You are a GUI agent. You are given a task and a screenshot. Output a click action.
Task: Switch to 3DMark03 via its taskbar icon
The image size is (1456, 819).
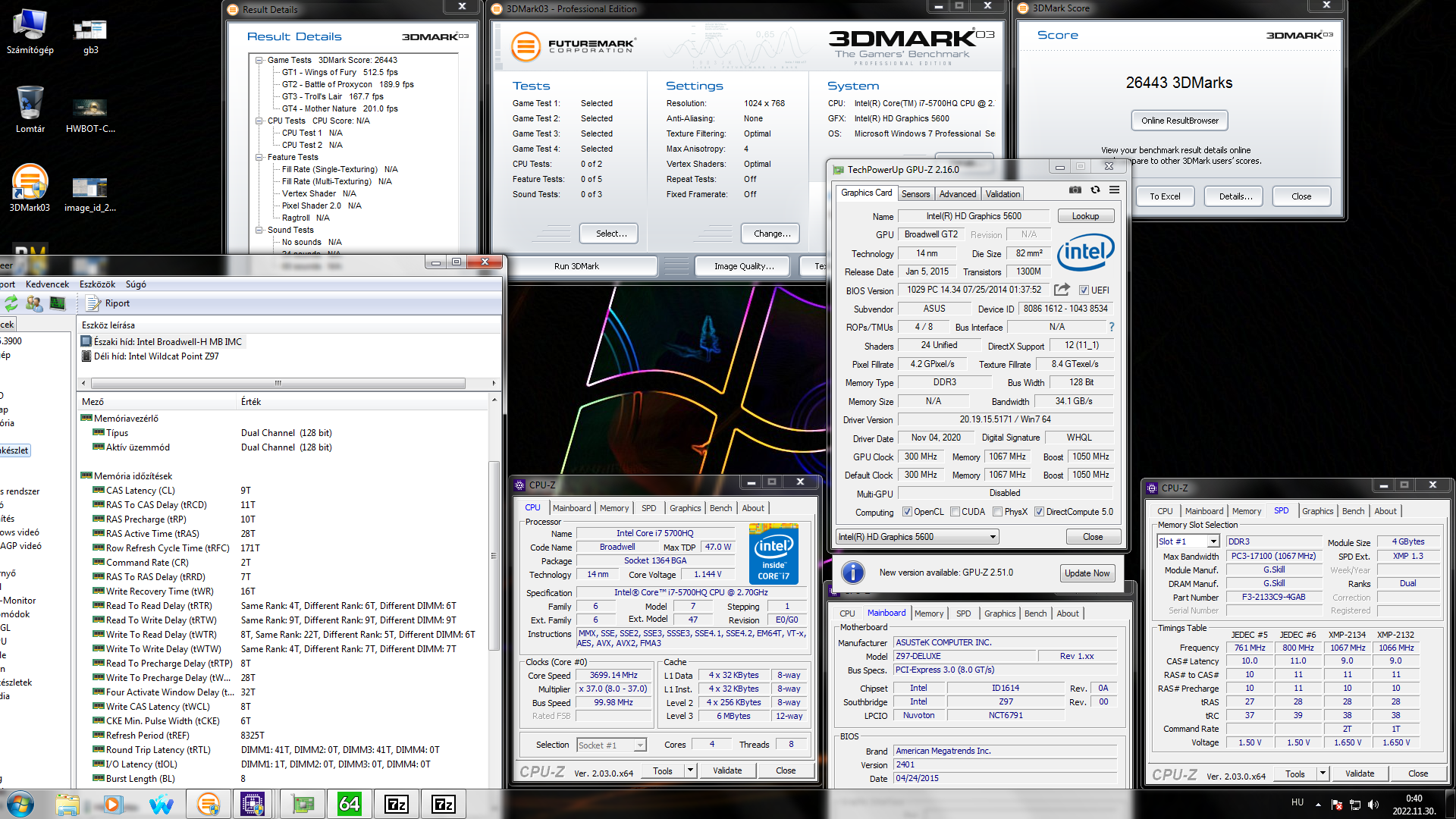(208, 804)
